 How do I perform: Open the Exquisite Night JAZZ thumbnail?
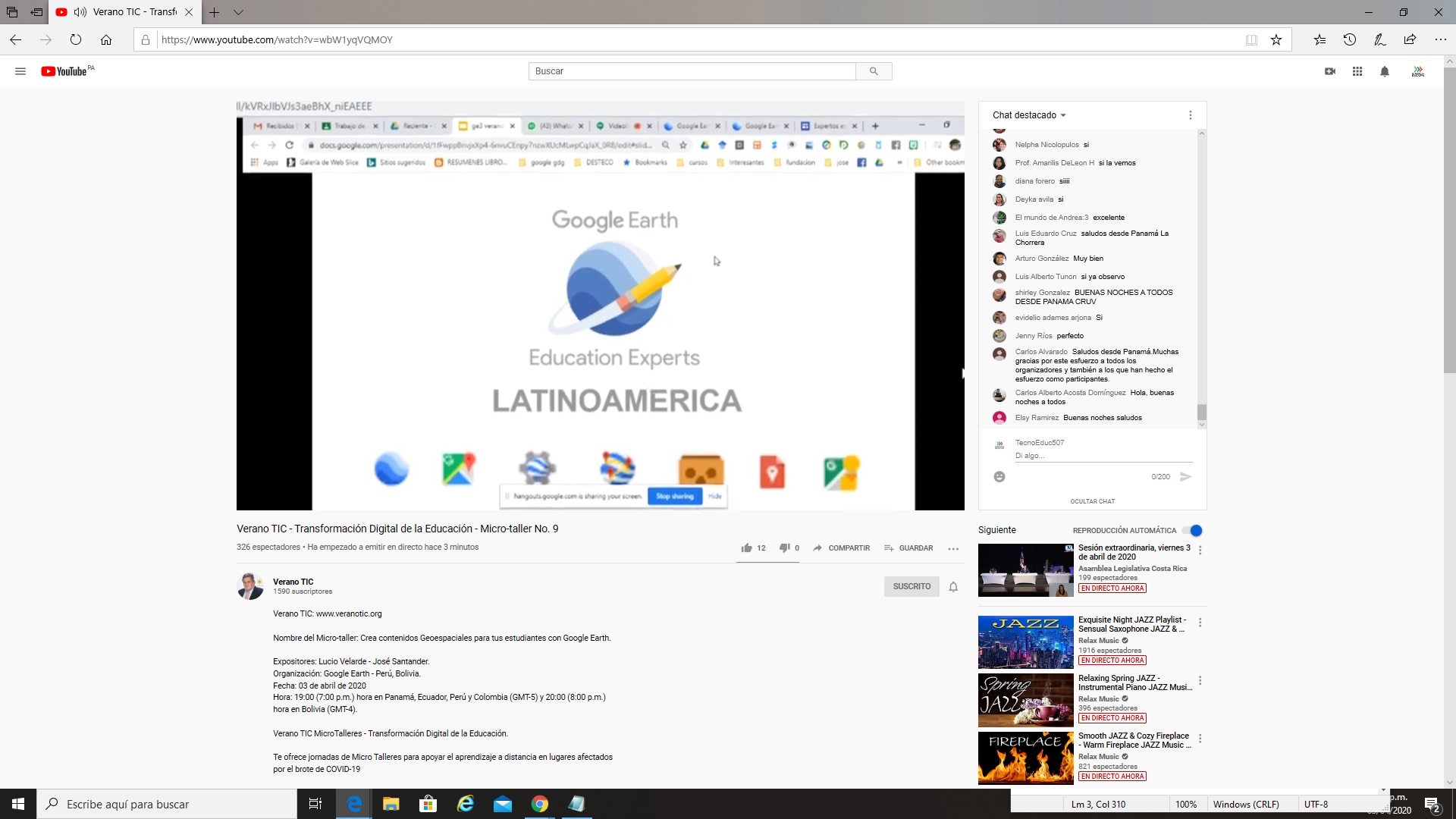click(1026, 642)
